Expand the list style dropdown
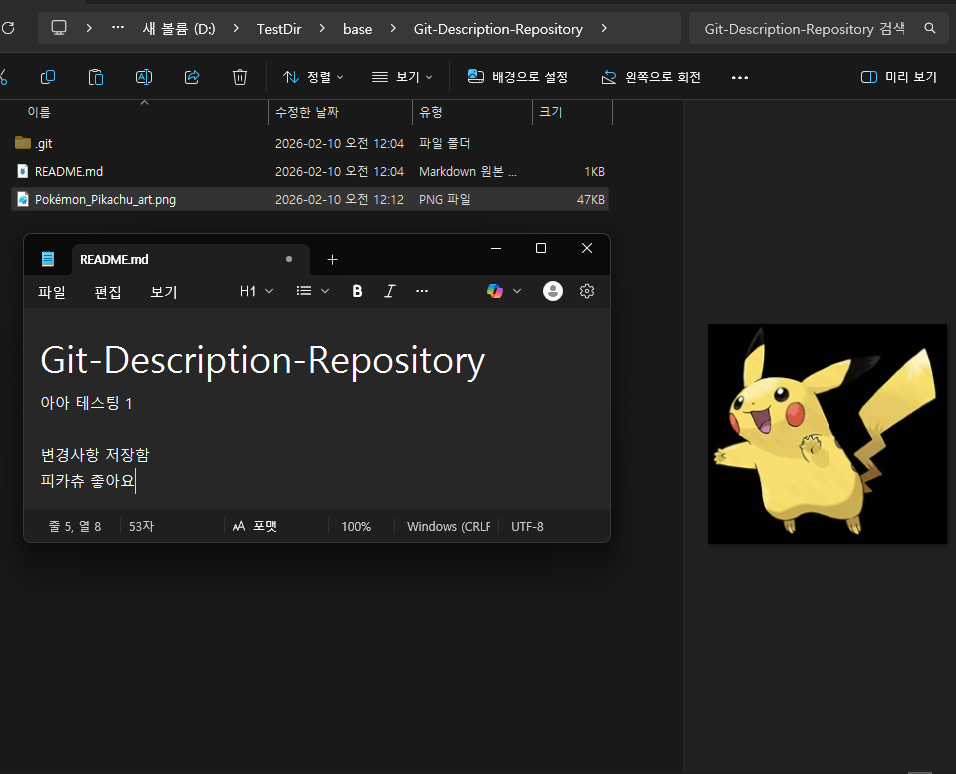This screenshot has height=774, width=956. click(313, 291)
